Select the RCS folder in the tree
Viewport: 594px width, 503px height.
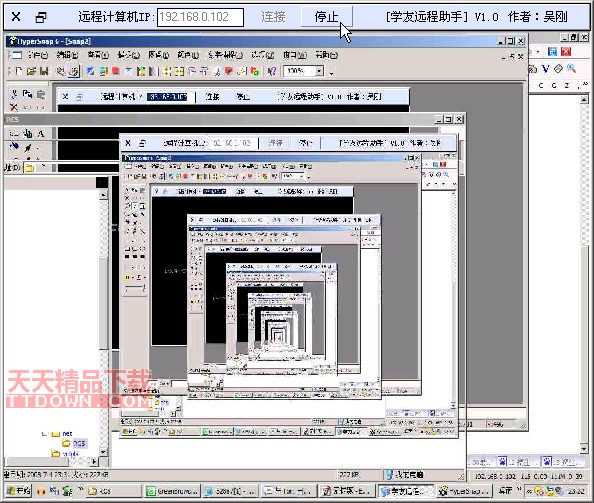click(x=79, y=443)
